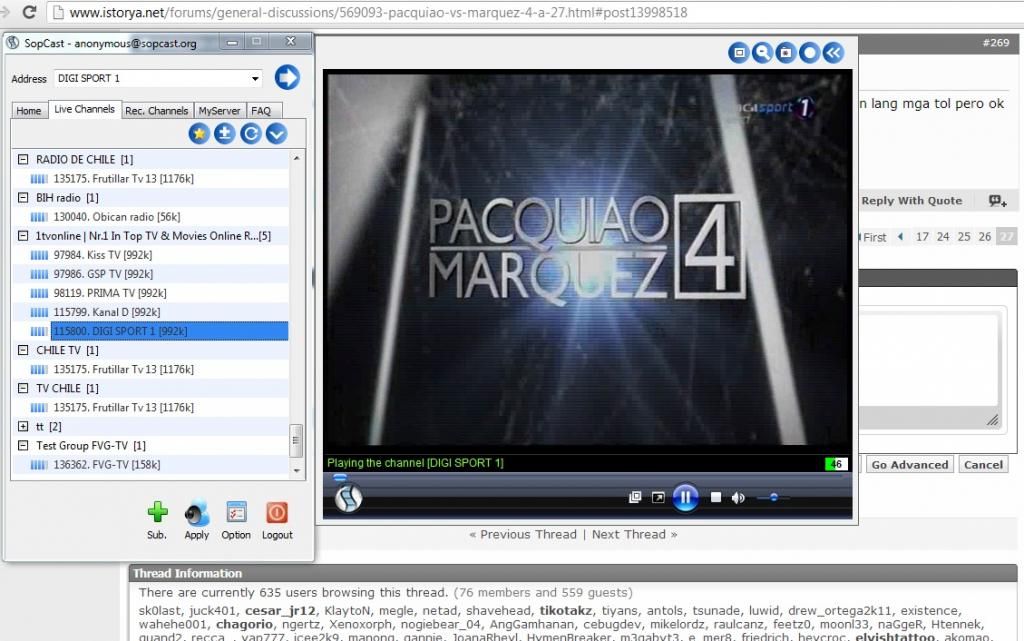Stop the video playback
This screenshot has height=641, width=1024.
click(716, 497)
